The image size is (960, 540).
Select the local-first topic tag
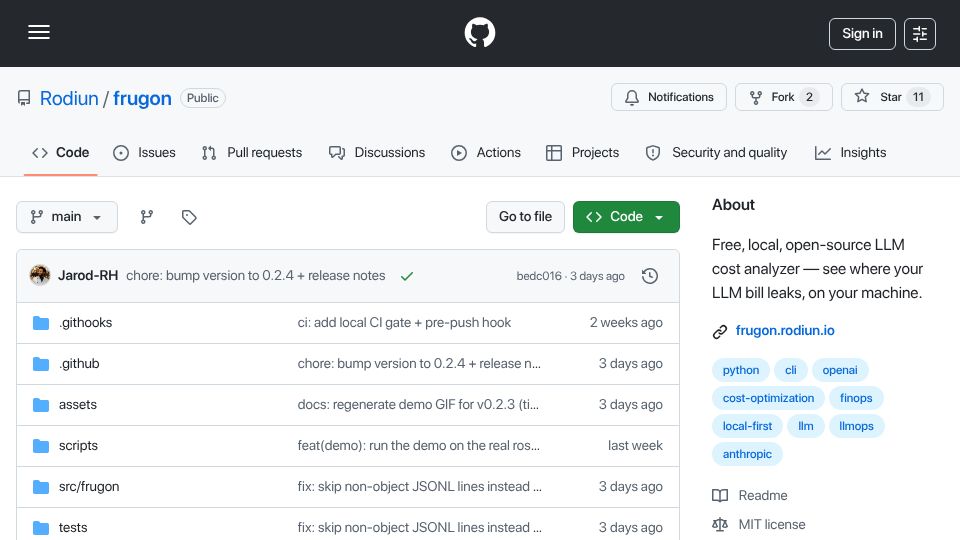(x=747, y=426)
